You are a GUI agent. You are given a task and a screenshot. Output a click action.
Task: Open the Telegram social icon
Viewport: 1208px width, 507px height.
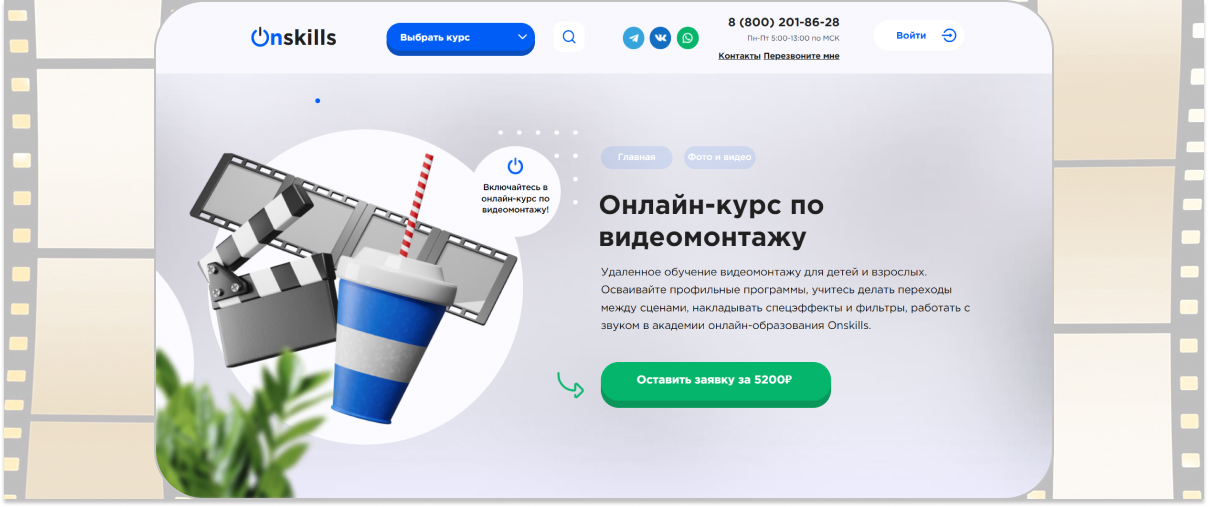[x=633, y=38]
